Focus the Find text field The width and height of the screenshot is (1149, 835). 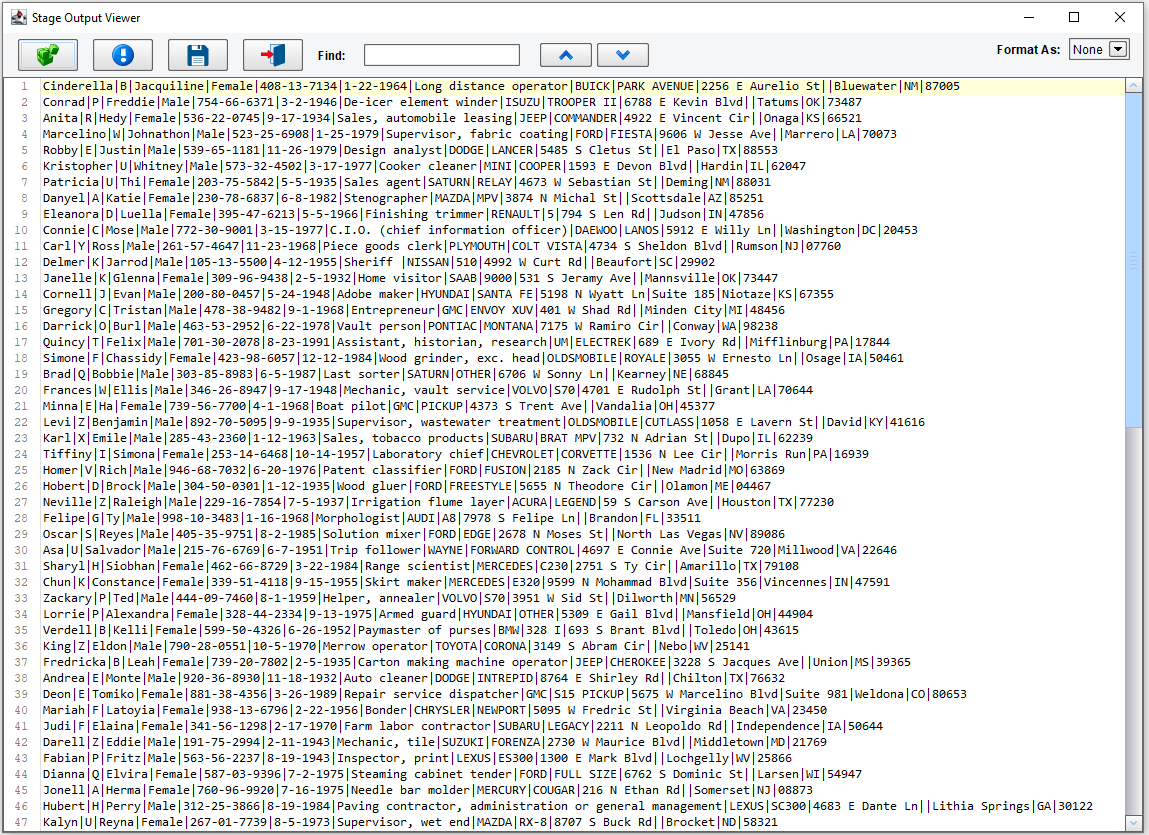point(442,55)
